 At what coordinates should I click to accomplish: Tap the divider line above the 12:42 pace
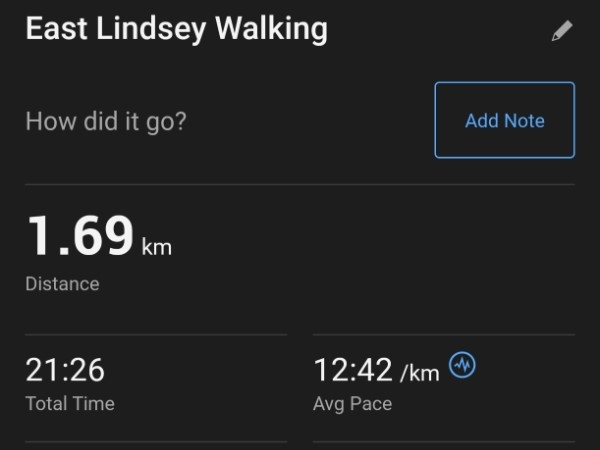[x=444, y=334]
